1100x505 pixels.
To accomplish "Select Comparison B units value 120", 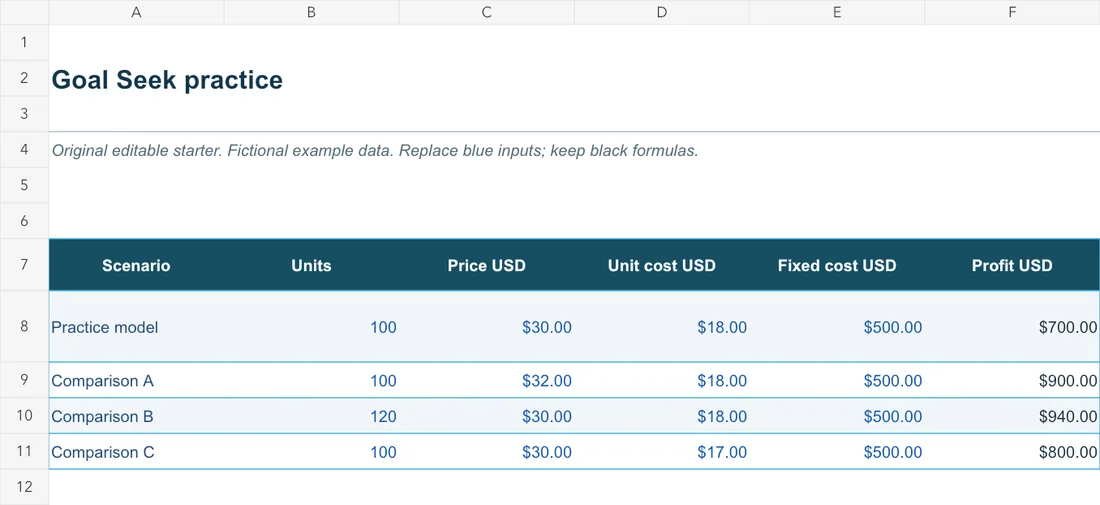I will click(x=311, y=417).
